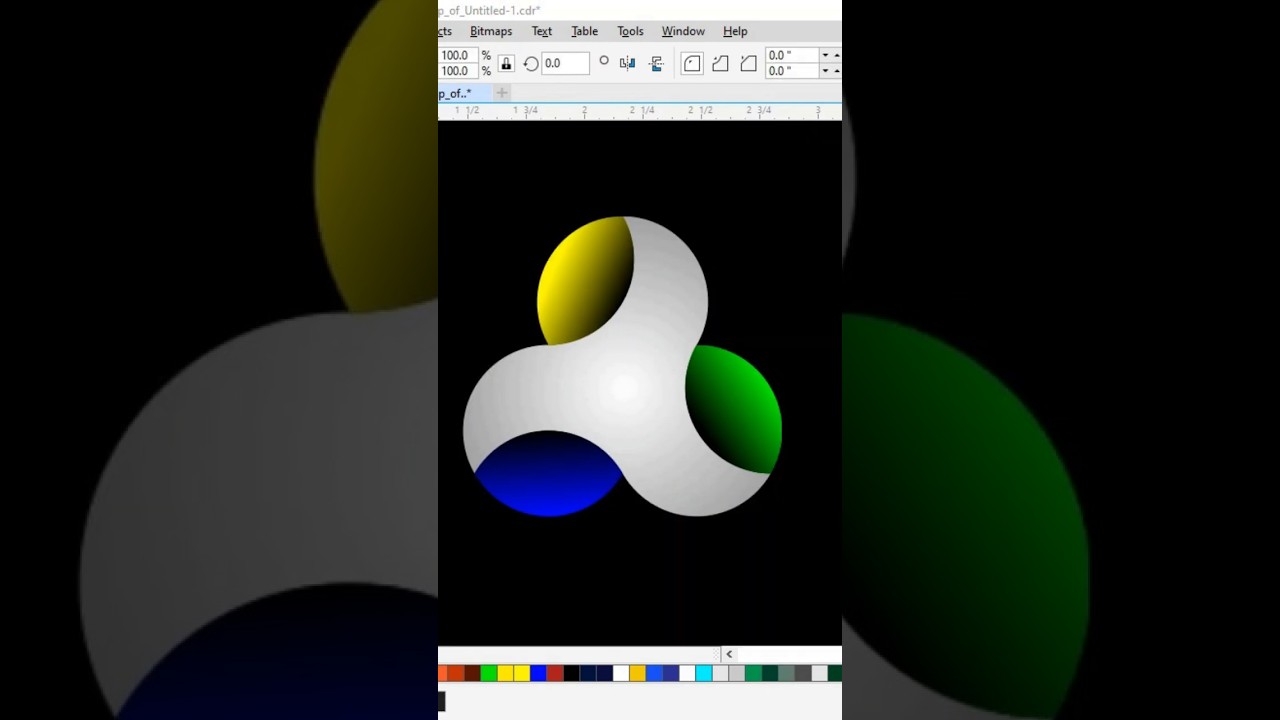The image size is (1280, 720).
Task: Select the round corner style icon
Action: click(x=692, y=63)
